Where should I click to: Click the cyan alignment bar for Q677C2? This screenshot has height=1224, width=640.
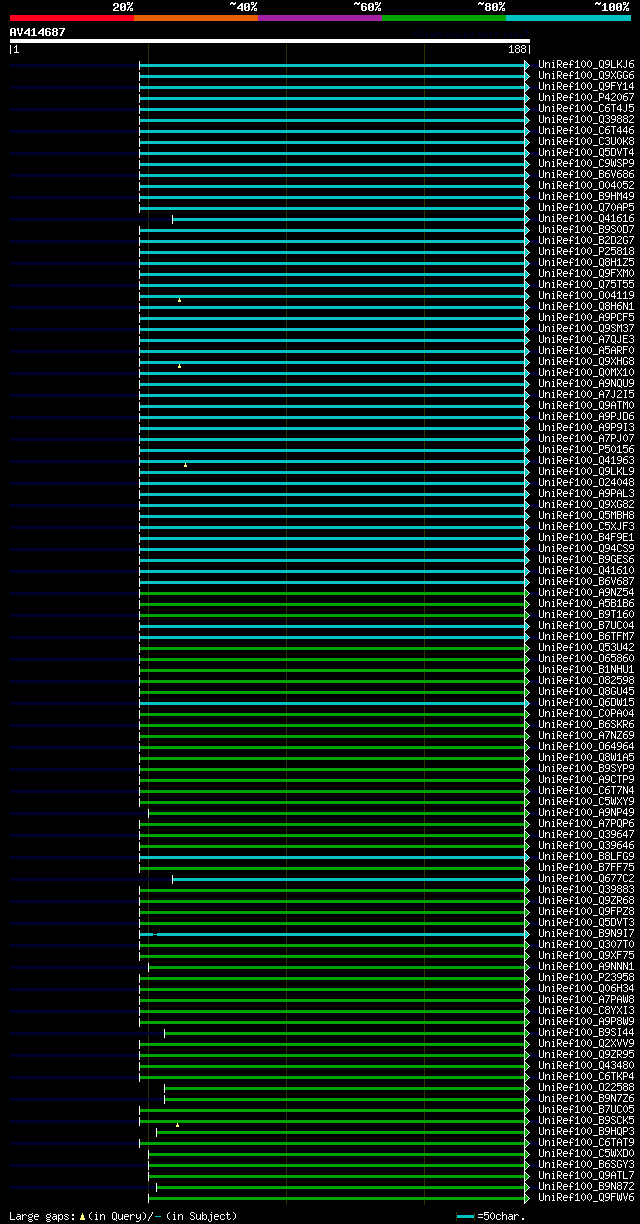click(348, 879)
